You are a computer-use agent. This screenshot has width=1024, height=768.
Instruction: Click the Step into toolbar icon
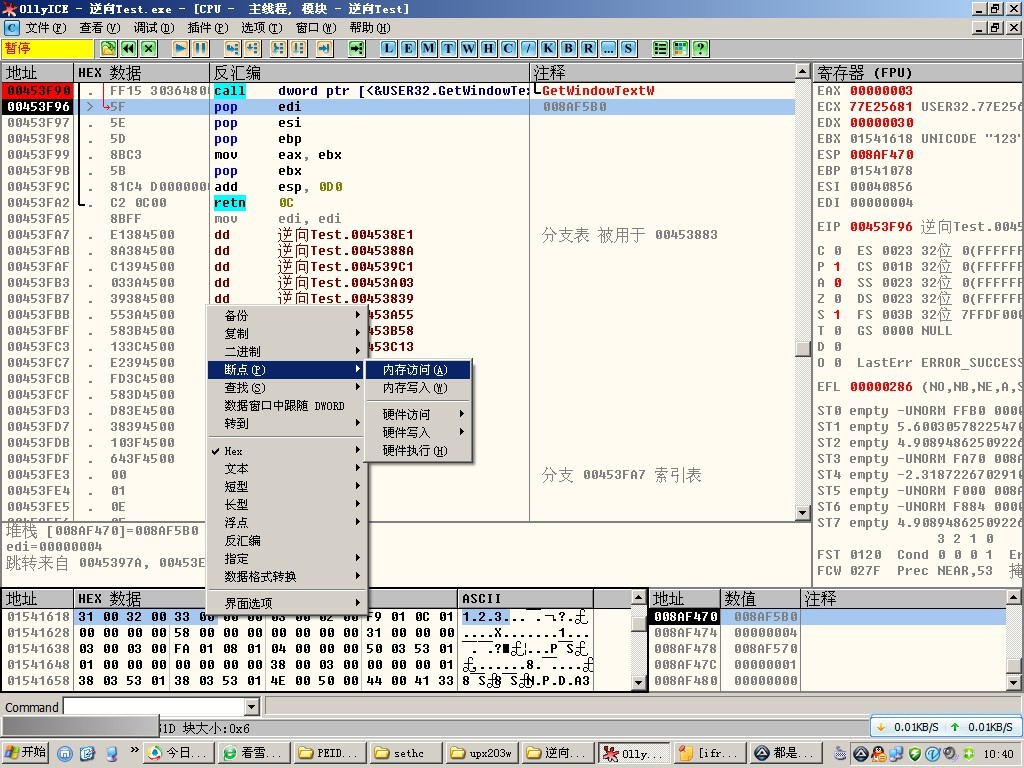[232, 48]
